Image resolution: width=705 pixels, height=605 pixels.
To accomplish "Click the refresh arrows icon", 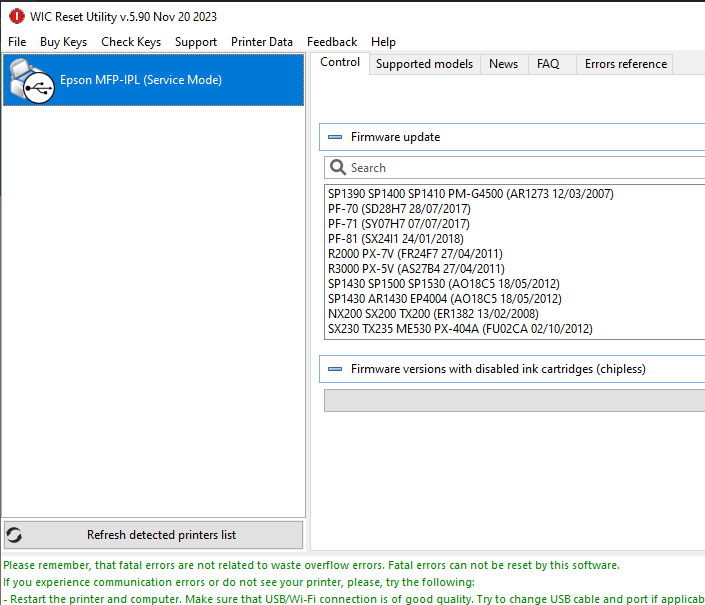I will (14, 535).
